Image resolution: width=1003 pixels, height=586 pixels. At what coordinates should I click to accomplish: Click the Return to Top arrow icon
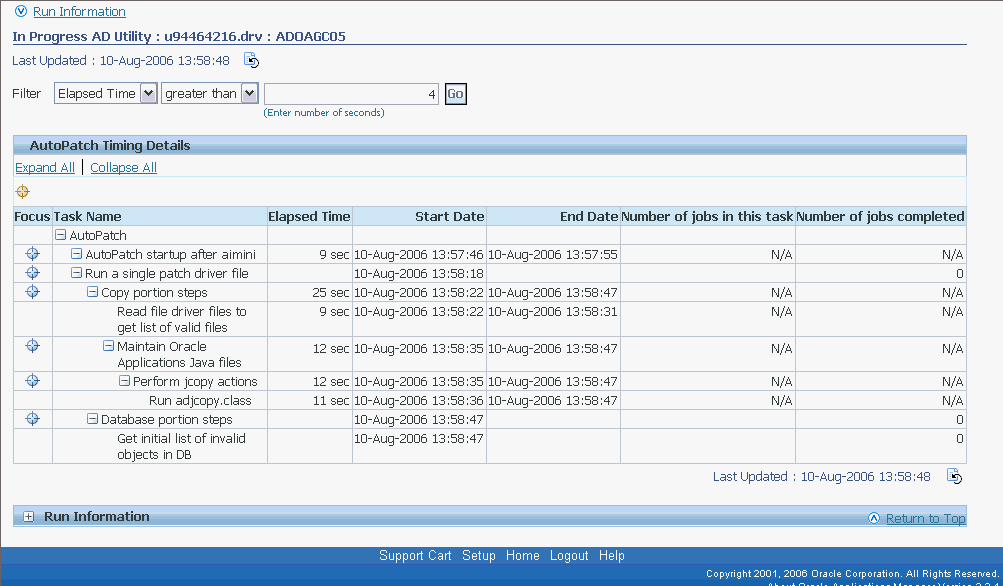874,518
